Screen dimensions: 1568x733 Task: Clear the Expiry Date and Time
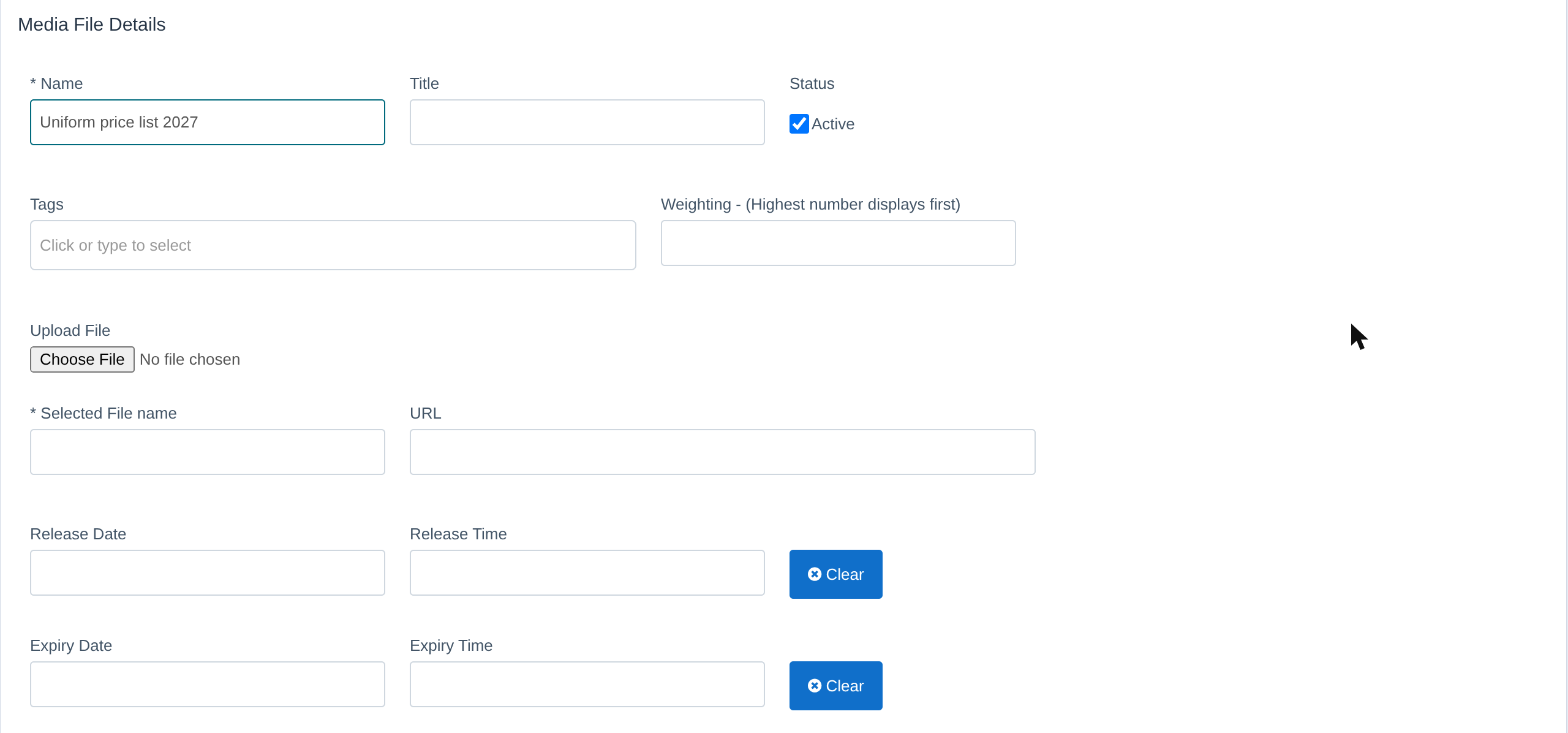836,686
